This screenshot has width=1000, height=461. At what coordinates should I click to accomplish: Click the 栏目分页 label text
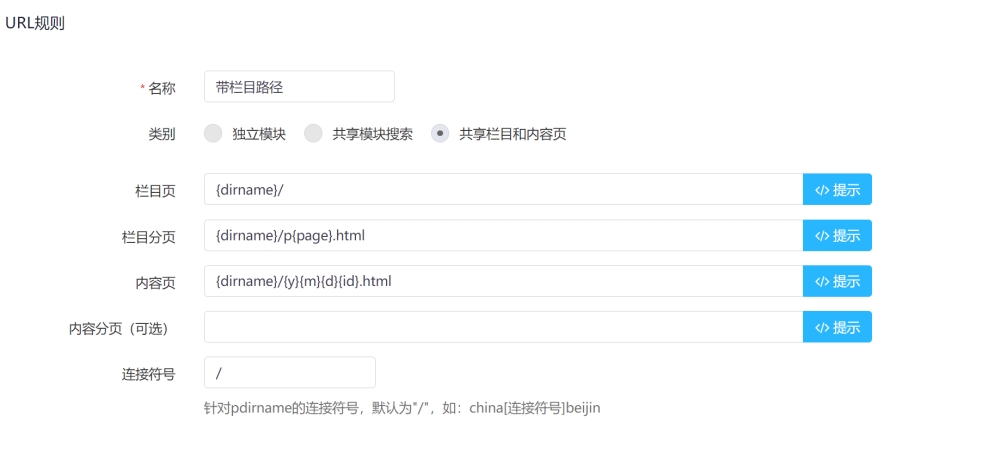pos(148,237)
